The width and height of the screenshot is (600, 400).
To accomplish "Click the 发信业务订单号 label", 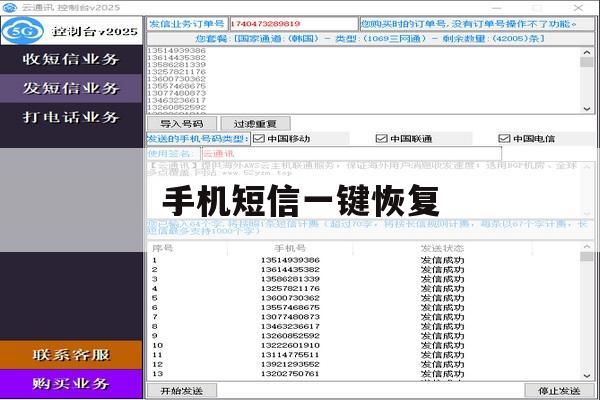I will pyautogui.click(x=187, y=24).
